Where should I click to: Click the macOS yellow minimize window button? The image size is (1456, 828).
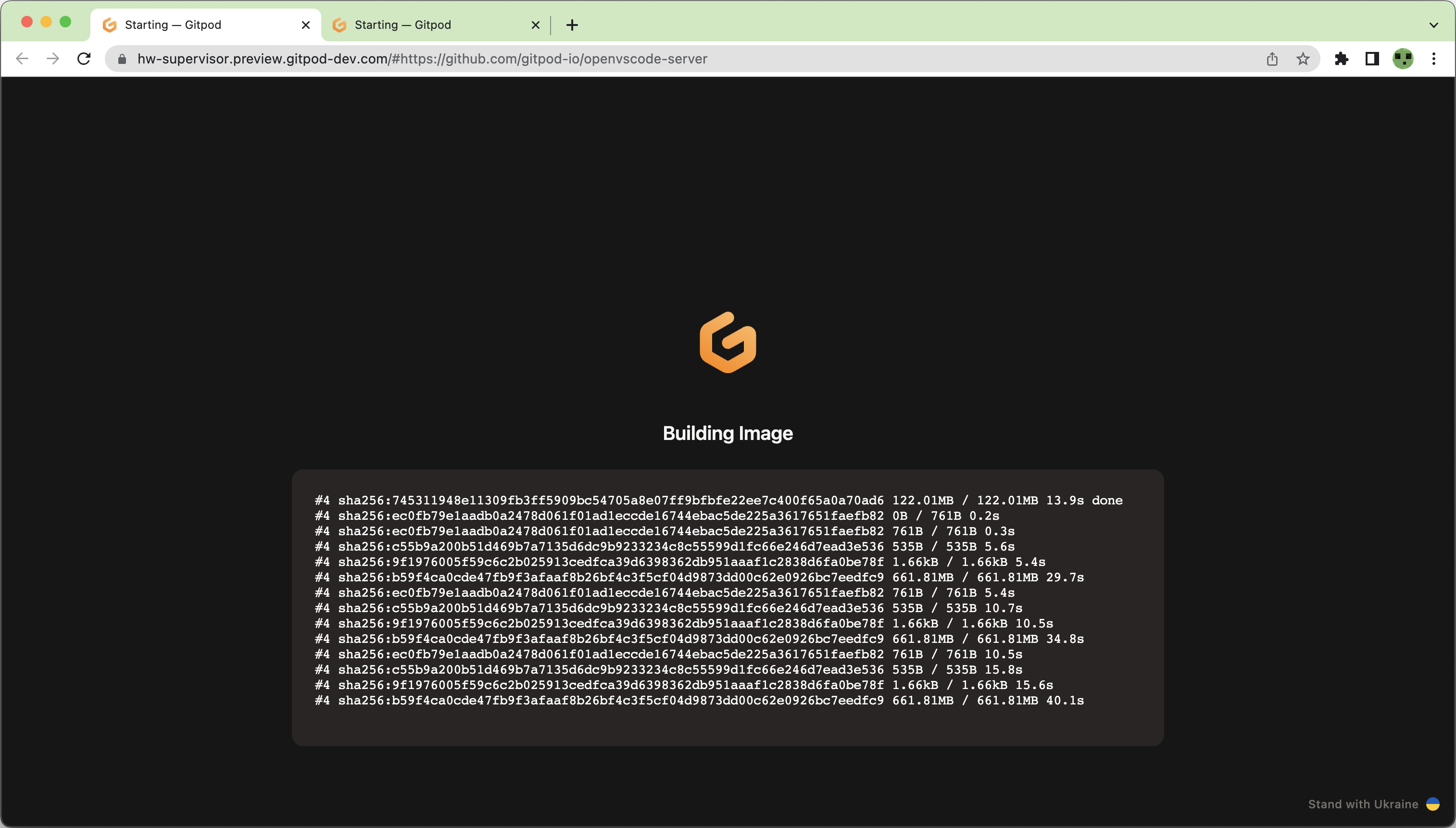click(46, 22)
